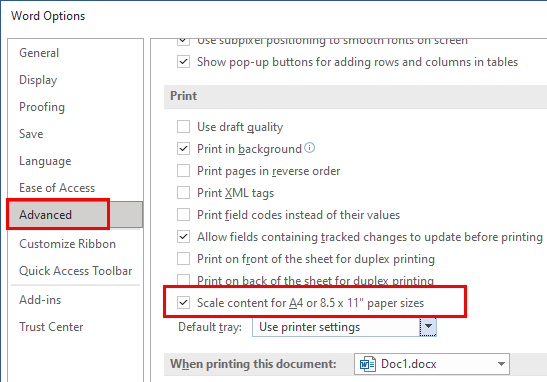Toggle Print pages in reverse order

(183, 171)
